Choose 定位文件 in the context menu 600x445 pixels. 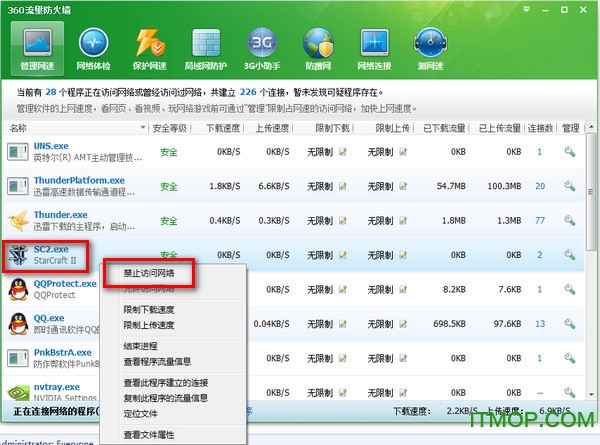(140, 414)
